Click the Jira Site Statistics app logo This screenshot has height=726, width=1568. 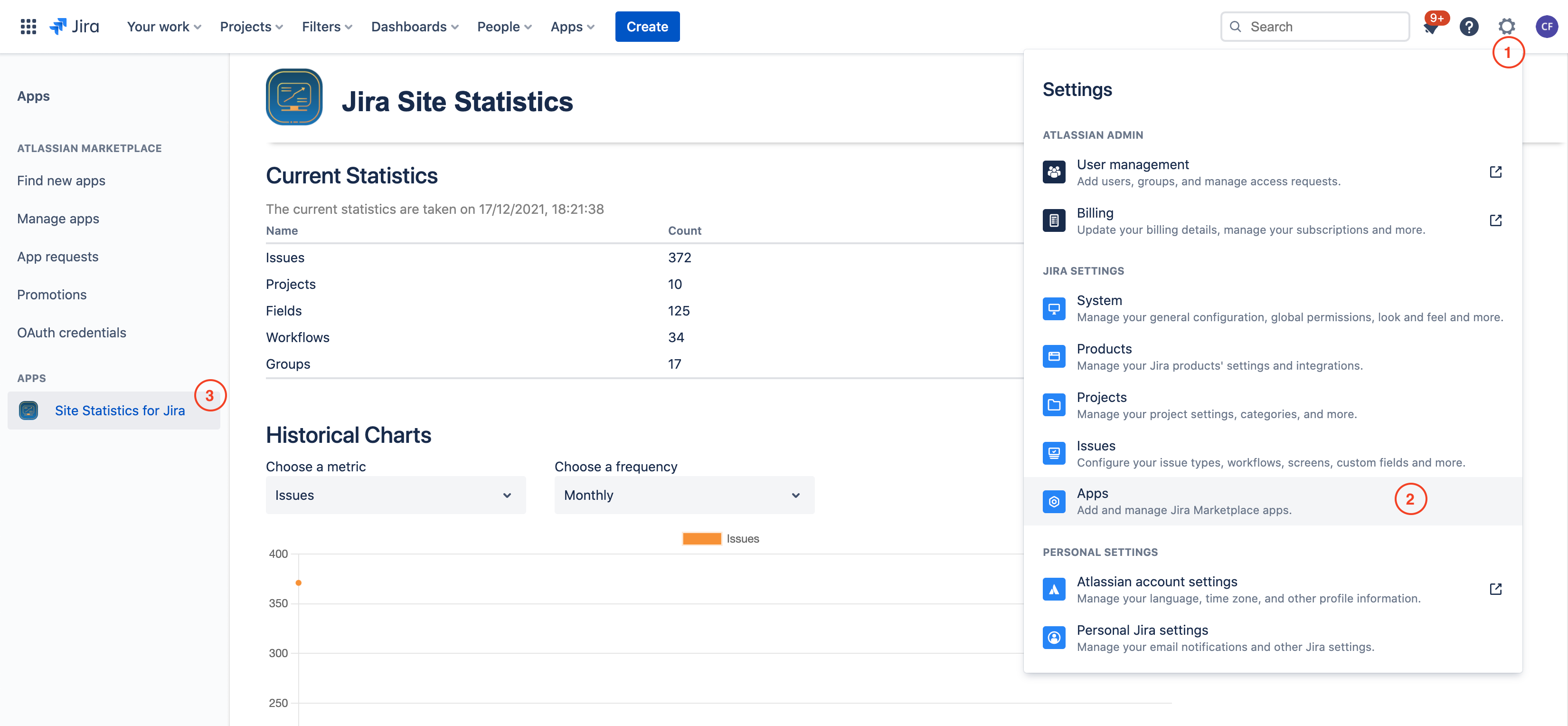(x=294, y=97)
